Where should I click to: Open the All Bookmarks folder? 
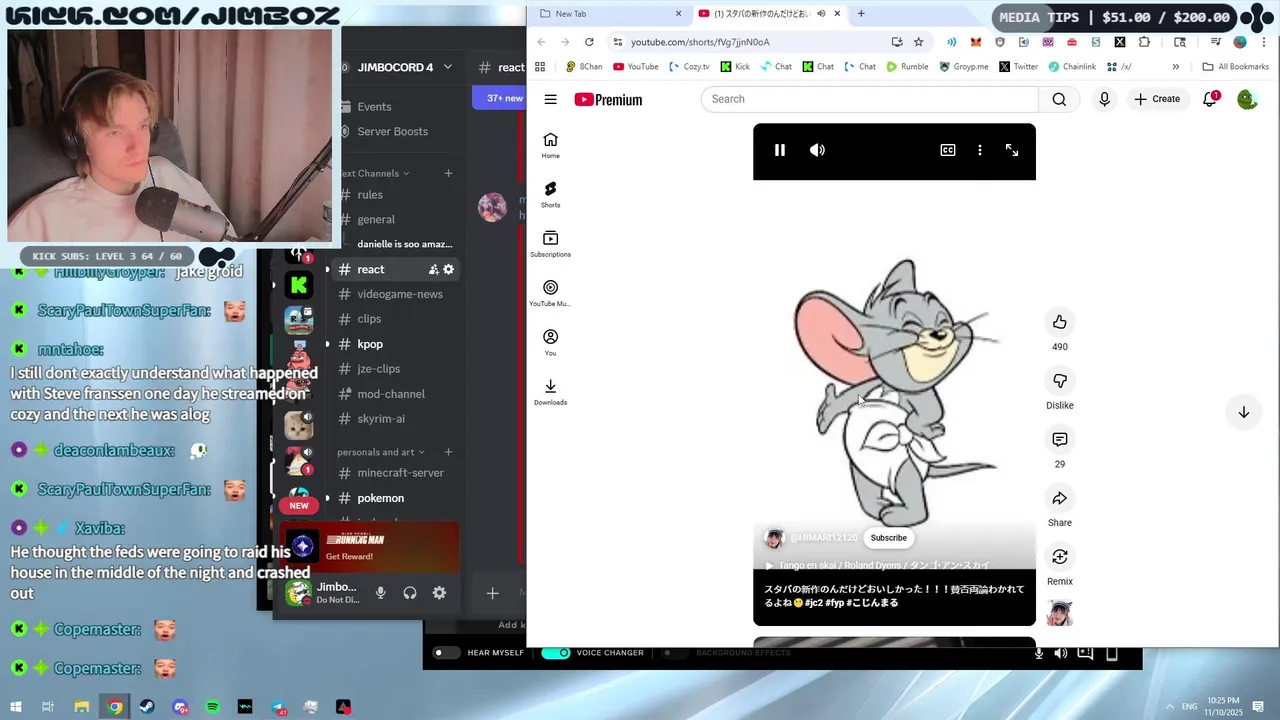[x=1235, y=67]
